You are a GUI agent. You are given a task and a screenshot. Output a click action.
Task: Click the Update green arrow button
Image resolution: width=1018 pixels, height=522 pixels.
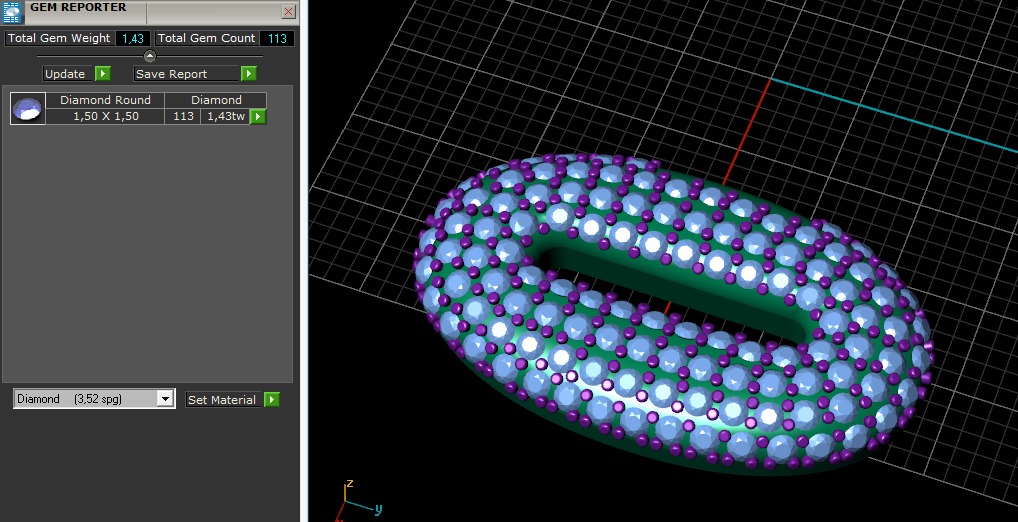[103, 74]
